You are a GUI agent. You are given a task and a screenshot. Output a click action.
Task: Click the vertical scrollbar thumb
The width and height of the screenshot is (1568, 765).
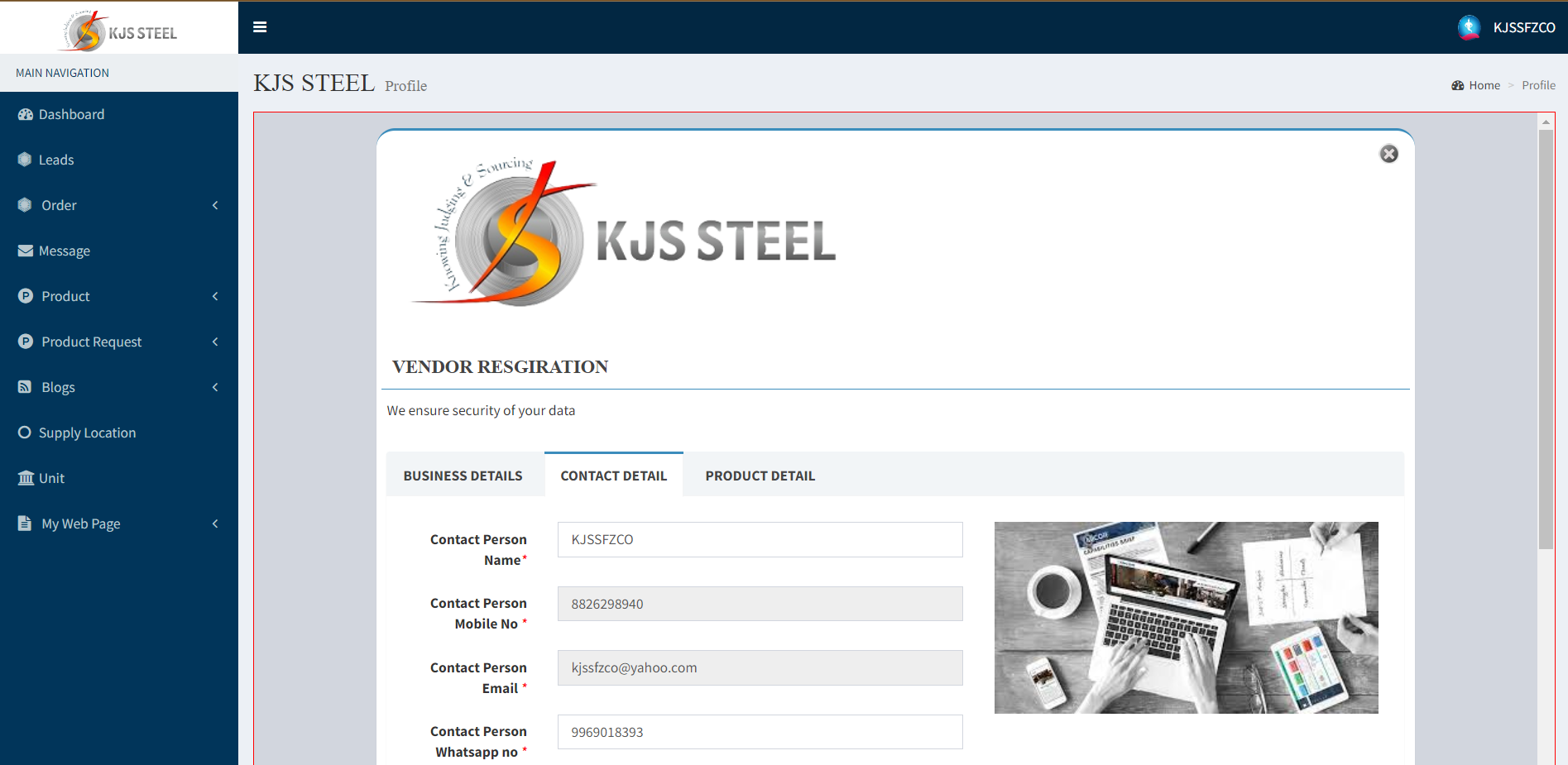(1546, 339)
